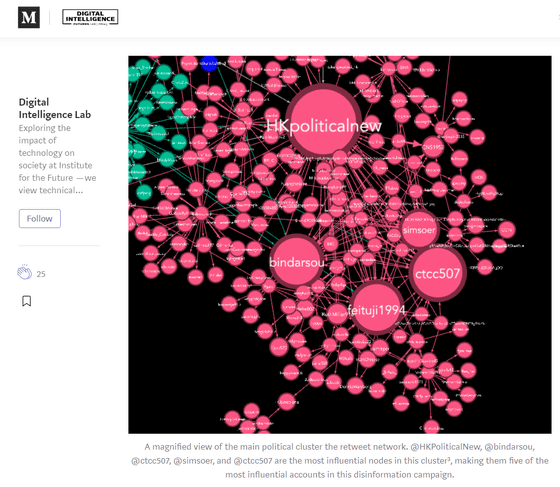
Task: Select the HKpoliticalnew node
Action: (x=323, y=121)
